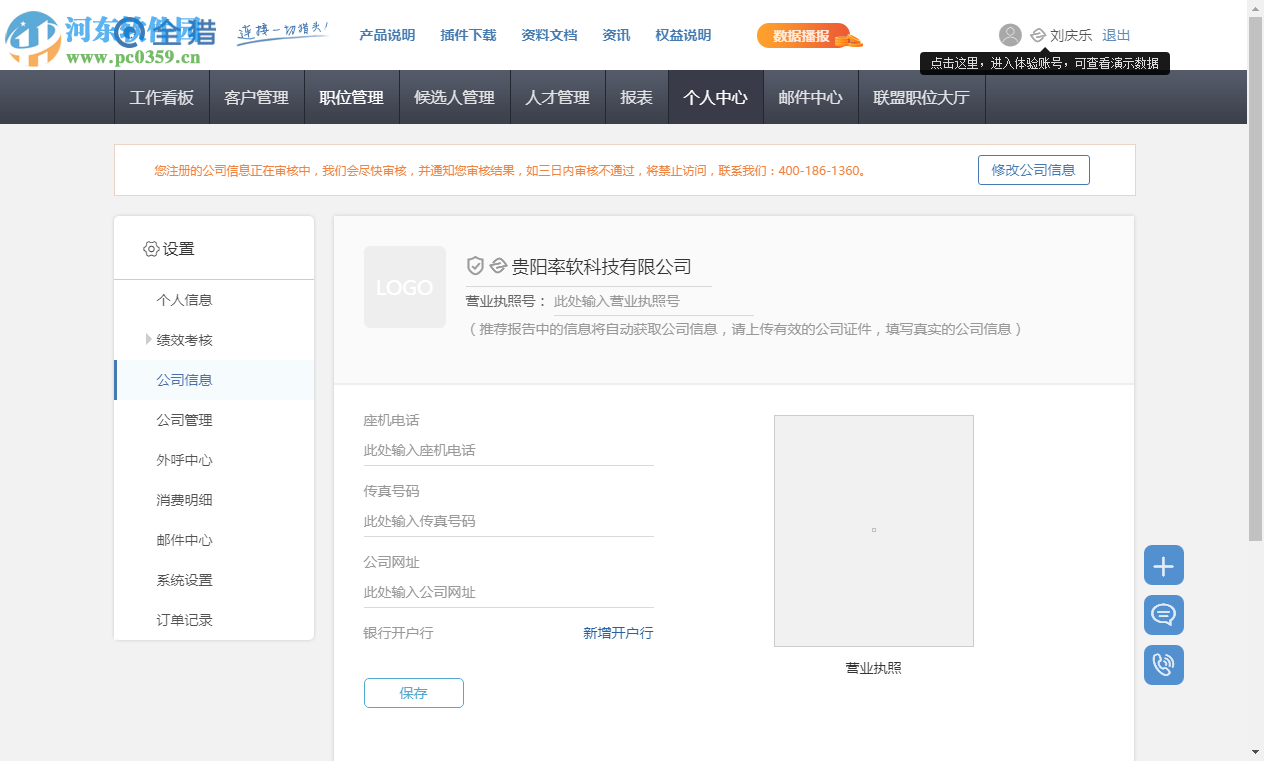Viewport: 1264px width, 761px height.
Task: Select 邮件中心 in the sidebar
Action: (214, 540)
